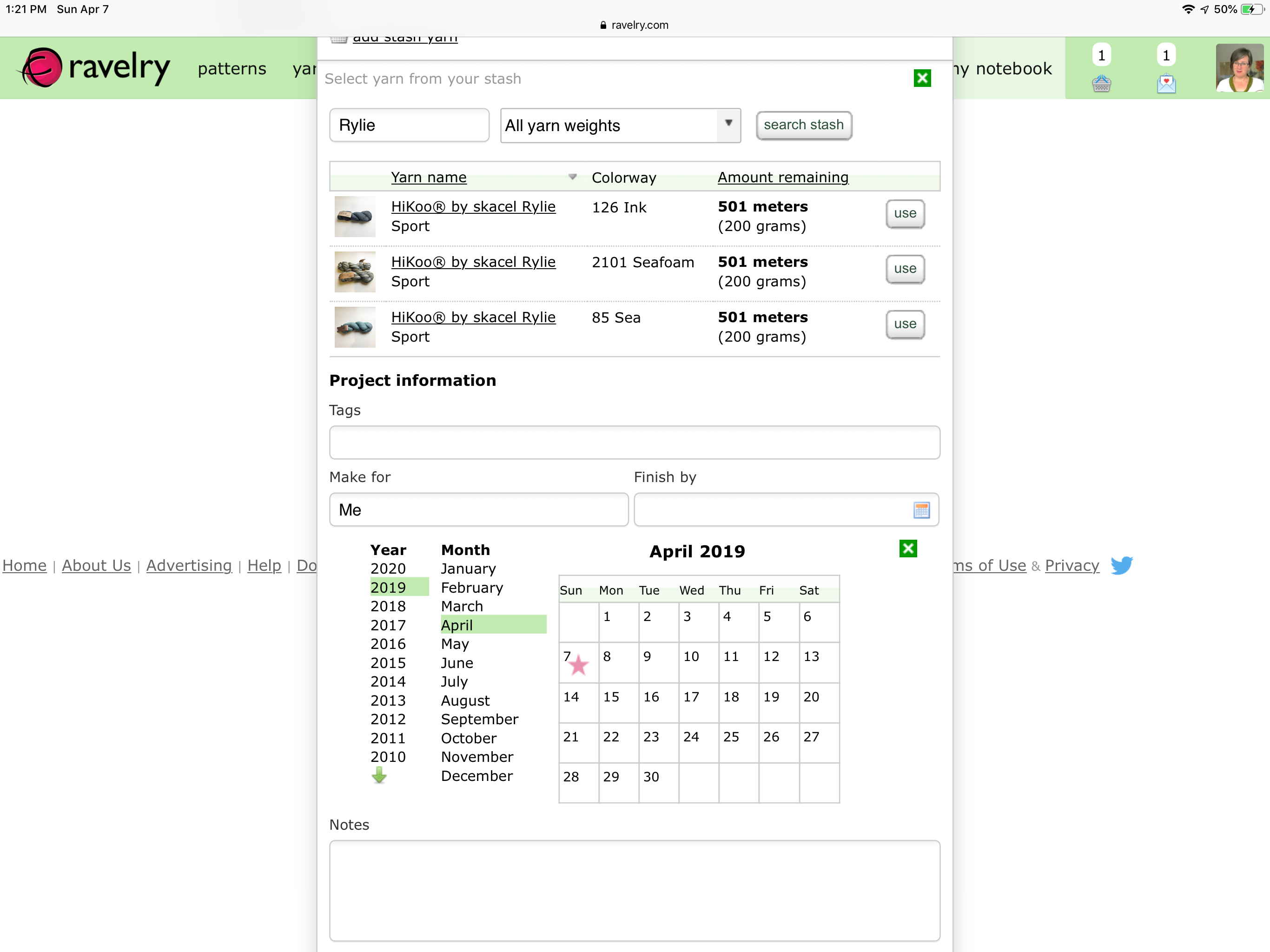Click the Notes text area
The image size is (1270, 952).
635,891
